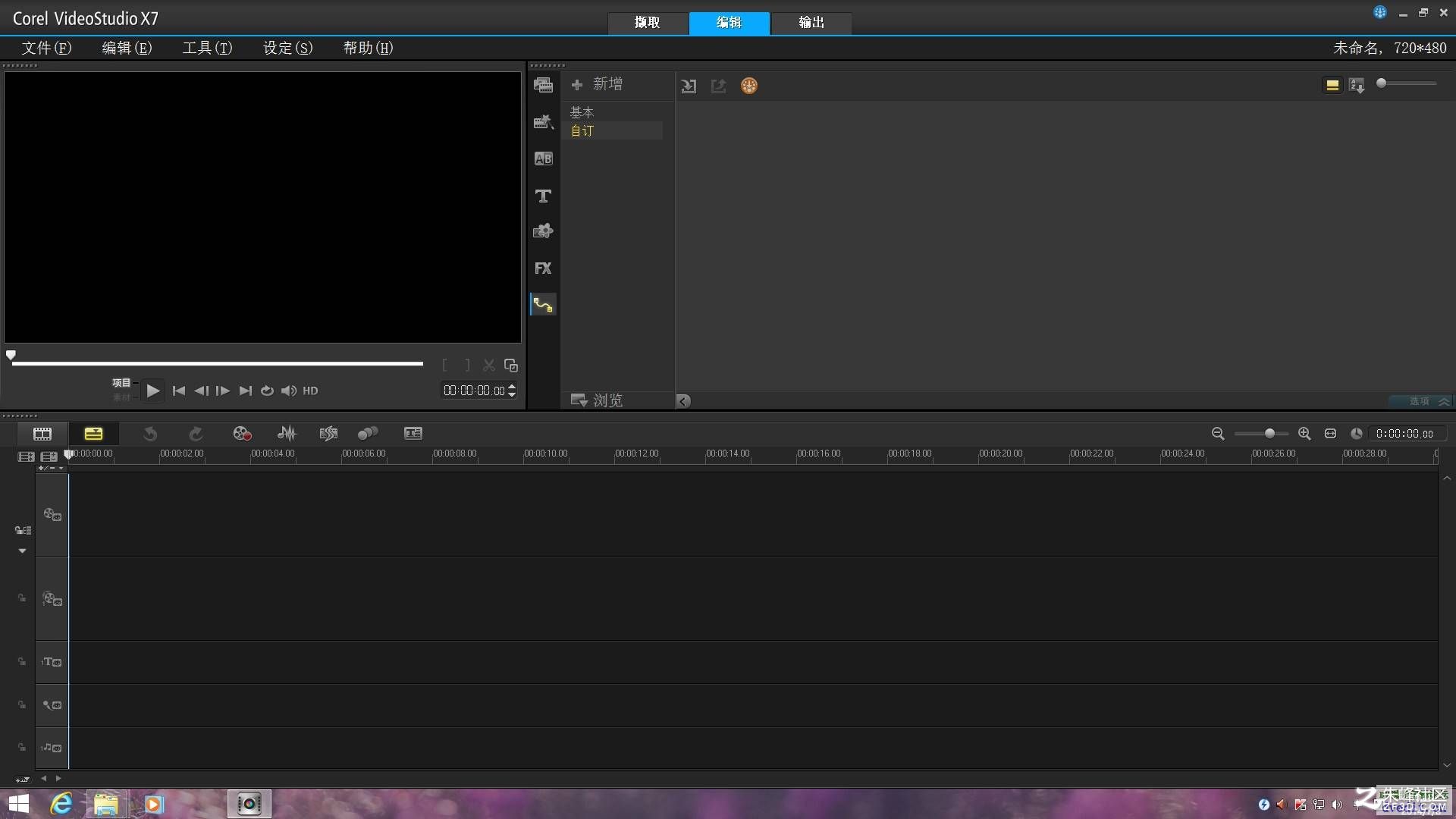Open the Sound Mixer tool
Image resolution: width=1456 pixels, height=819 pixels.
(287, 433)
